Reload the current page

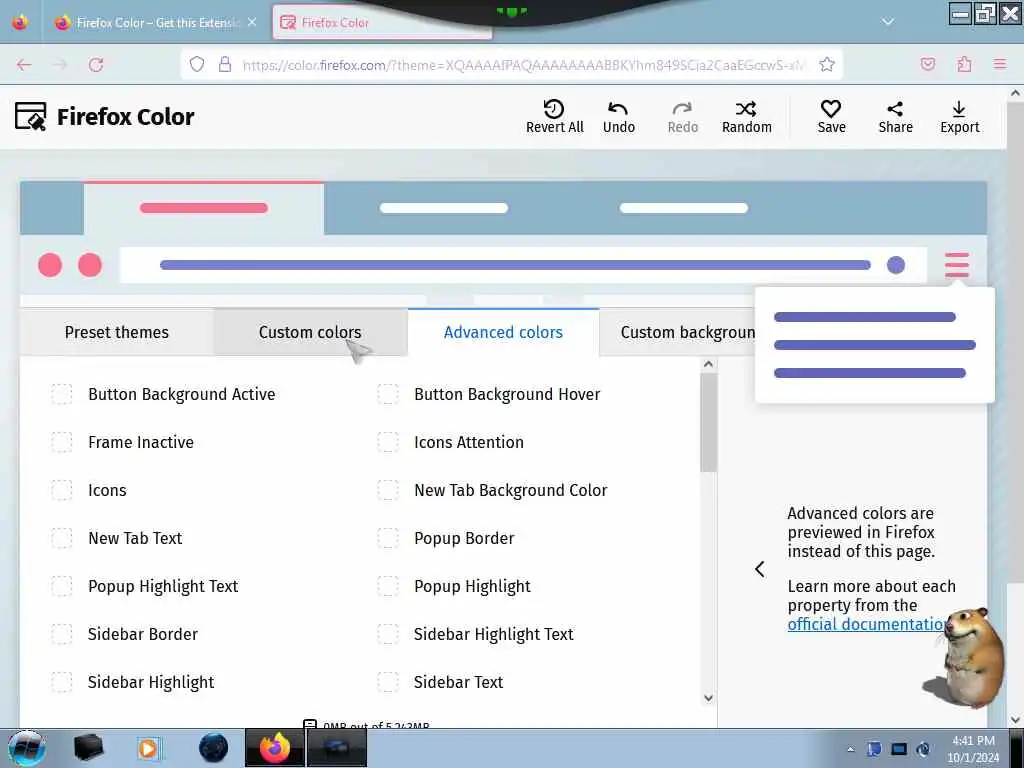click(96, 64)
